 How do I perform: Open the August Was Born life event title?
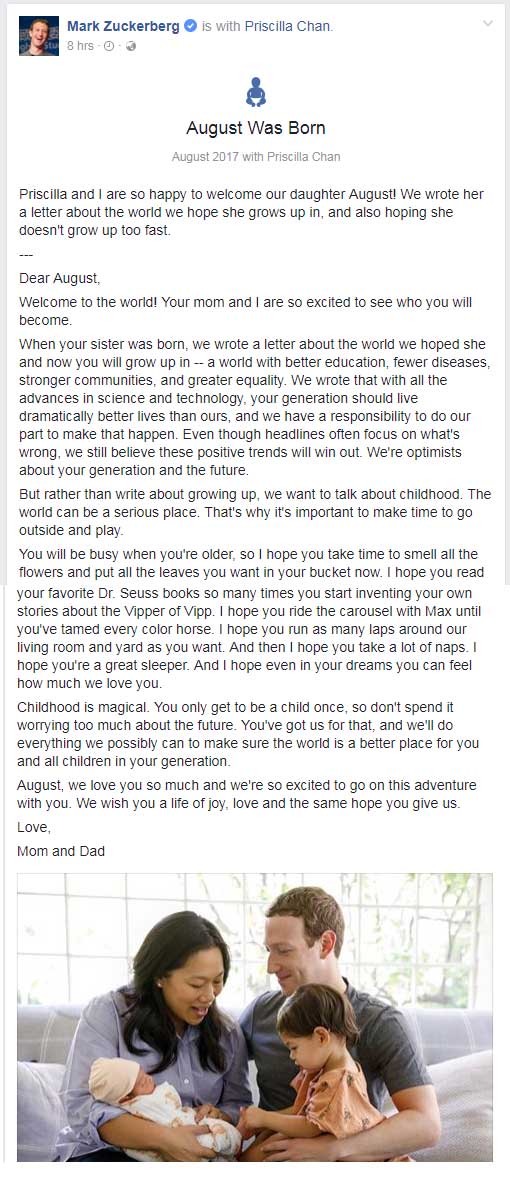[256, 128]
